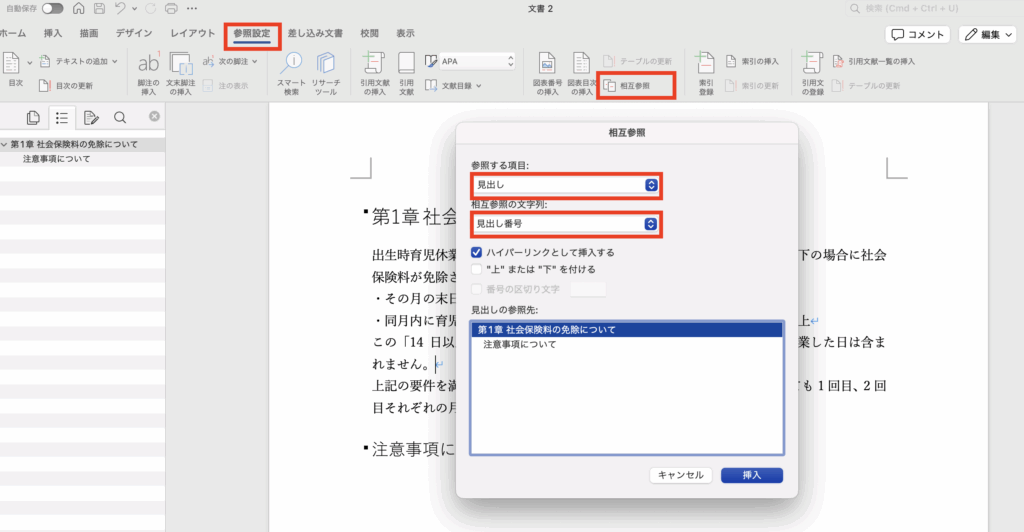
Task: Click the Smart Search (スマート検索) icon
Action: pos(290,64)
